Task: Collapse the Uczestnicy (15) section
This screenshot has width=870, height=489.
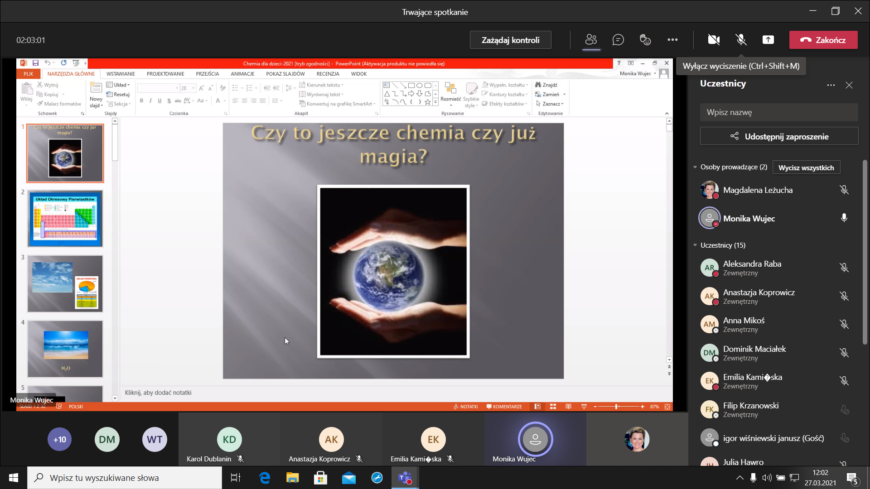Action: pos(695,245)
